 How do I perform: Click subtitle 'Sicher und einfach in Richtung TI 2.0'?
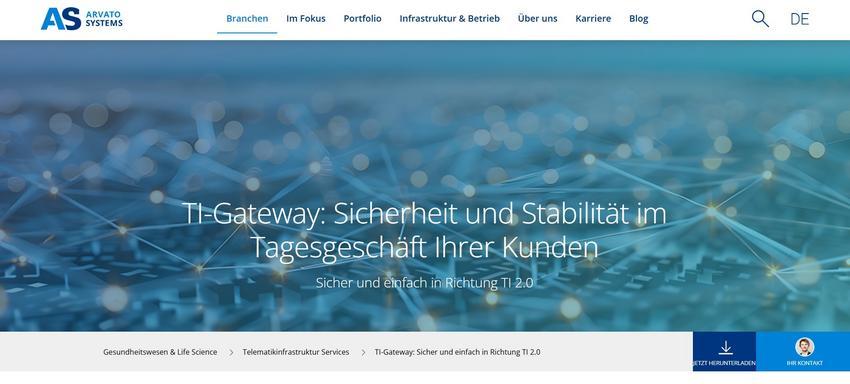click(424, 283)
